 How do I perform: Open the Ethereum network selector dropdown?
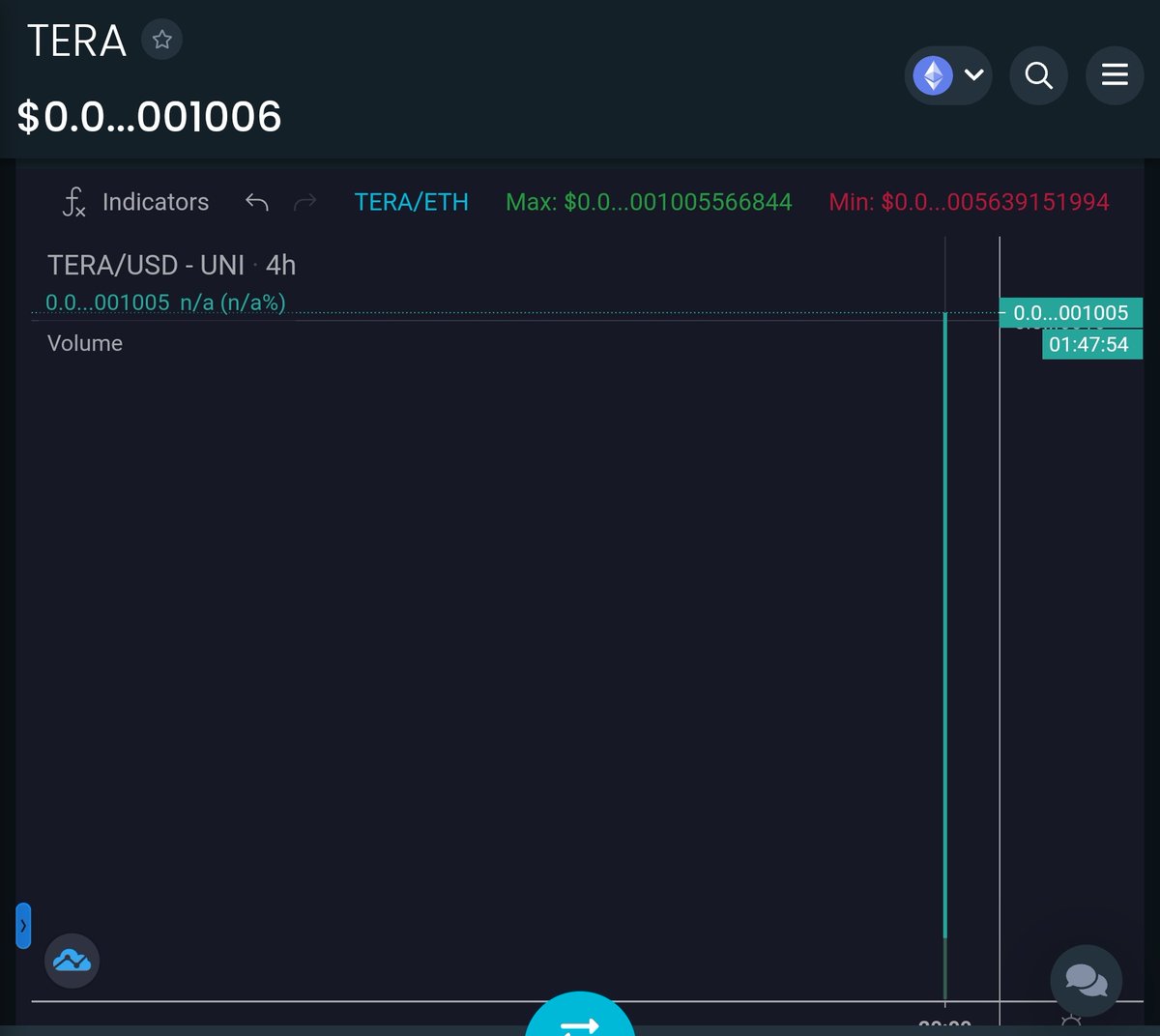click(x=948, y=75)
